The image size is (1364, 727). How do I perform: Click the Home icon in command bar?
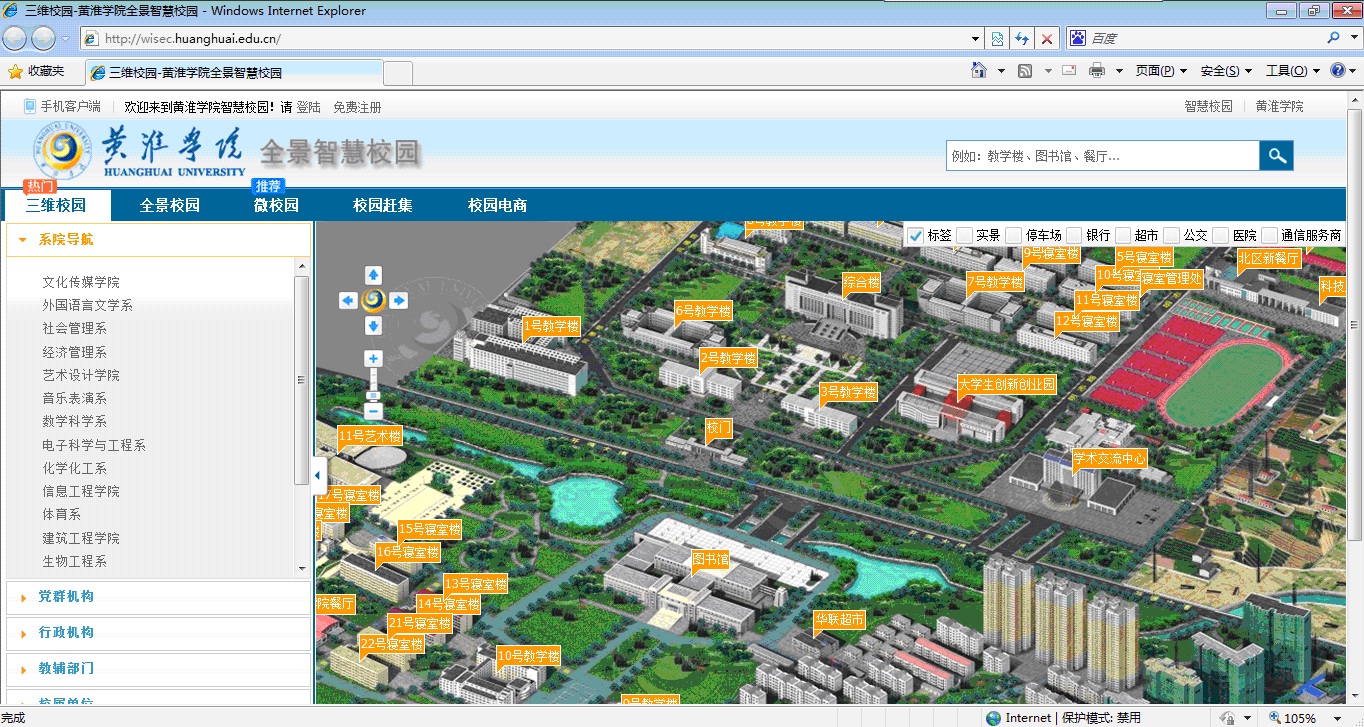pyautogui.click(x=980, y=70)
